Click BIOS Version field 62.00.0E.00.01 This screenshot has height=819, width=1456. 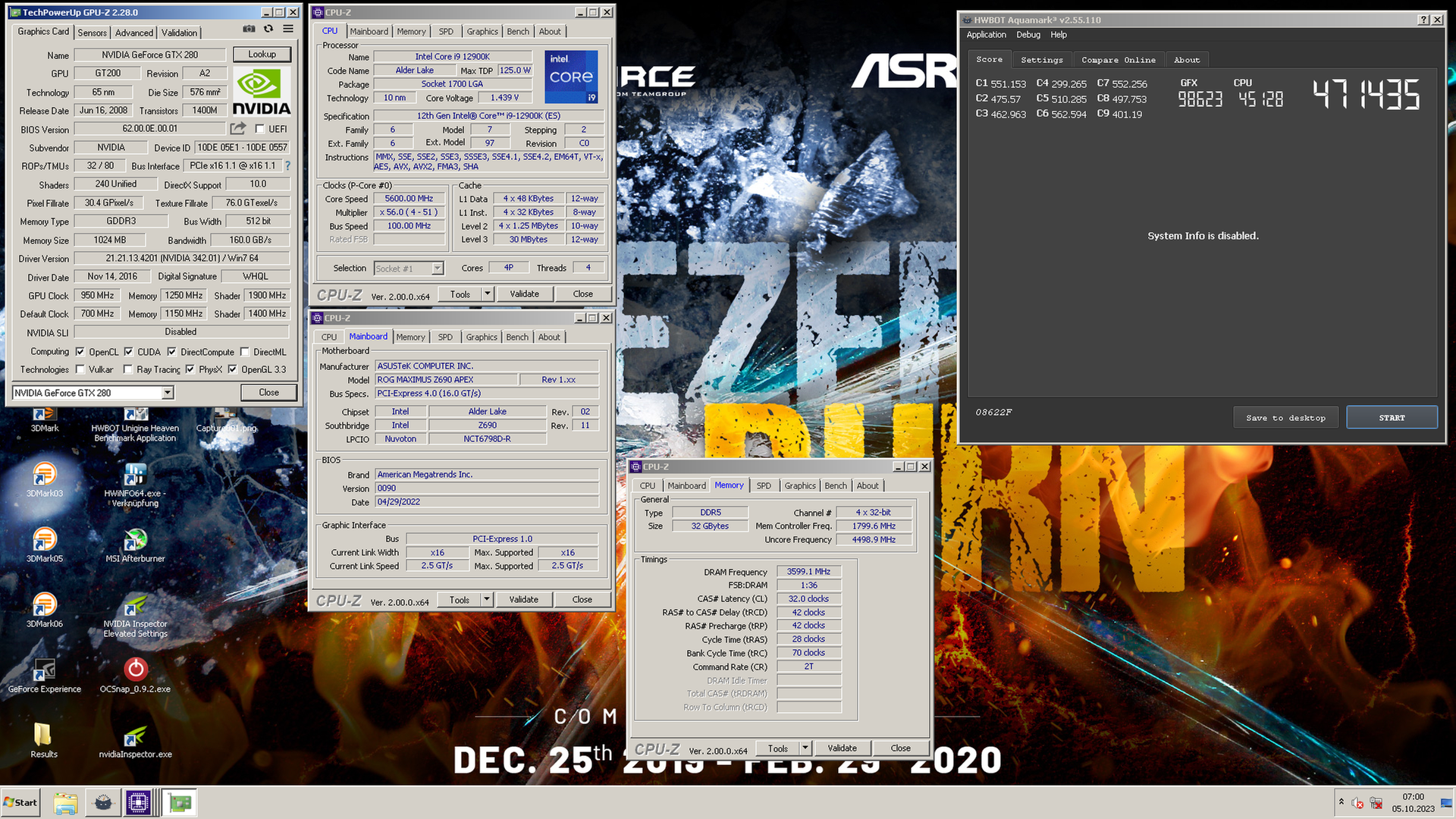pyautogui.click(x=150, y=129)
